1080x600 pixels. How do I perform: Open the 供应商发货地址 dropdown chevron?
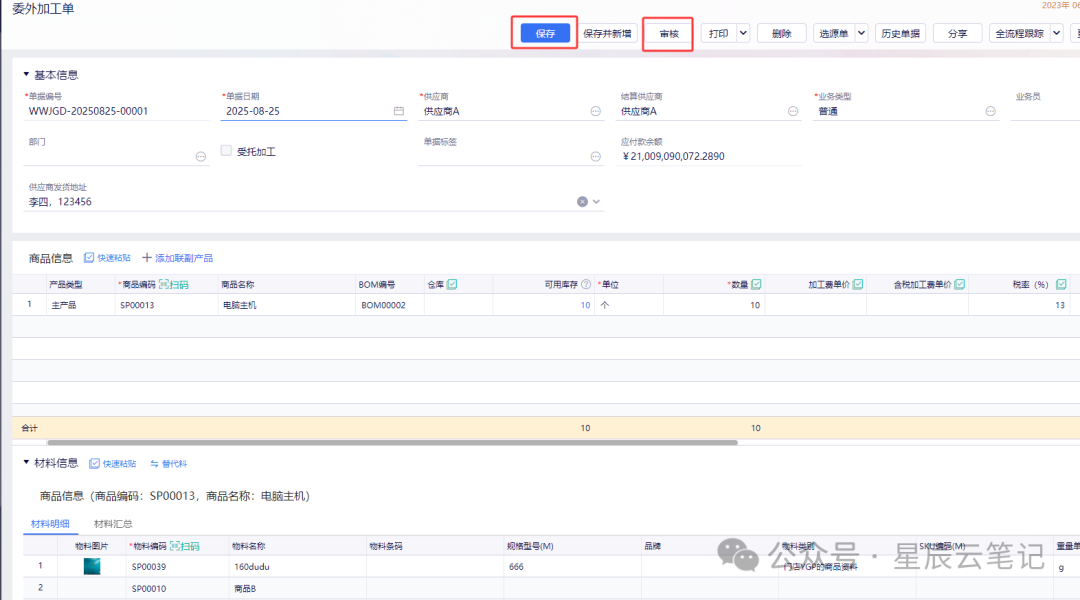coord(596,202)
